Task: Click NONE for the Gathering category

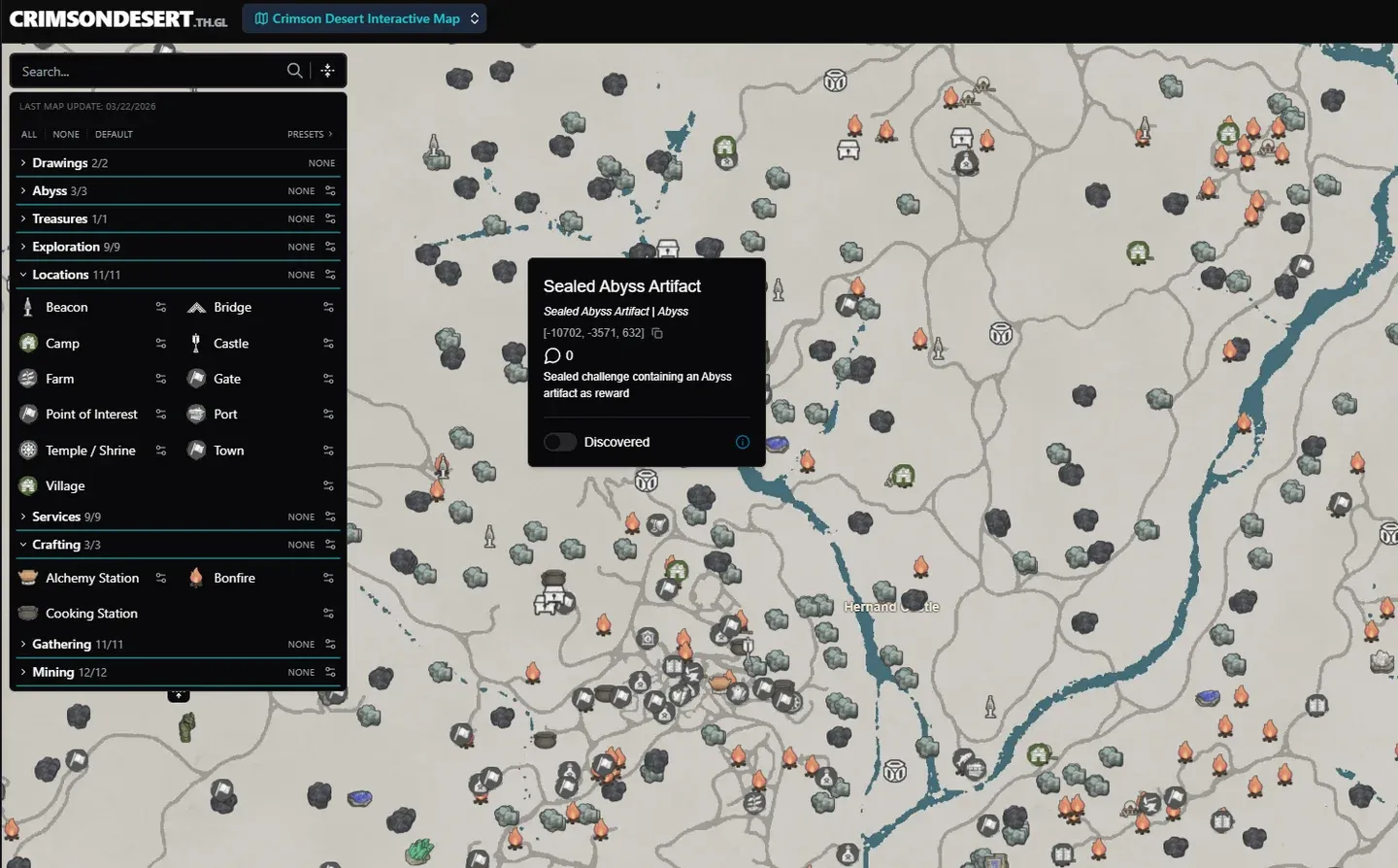Action: (x=301, y=645)
